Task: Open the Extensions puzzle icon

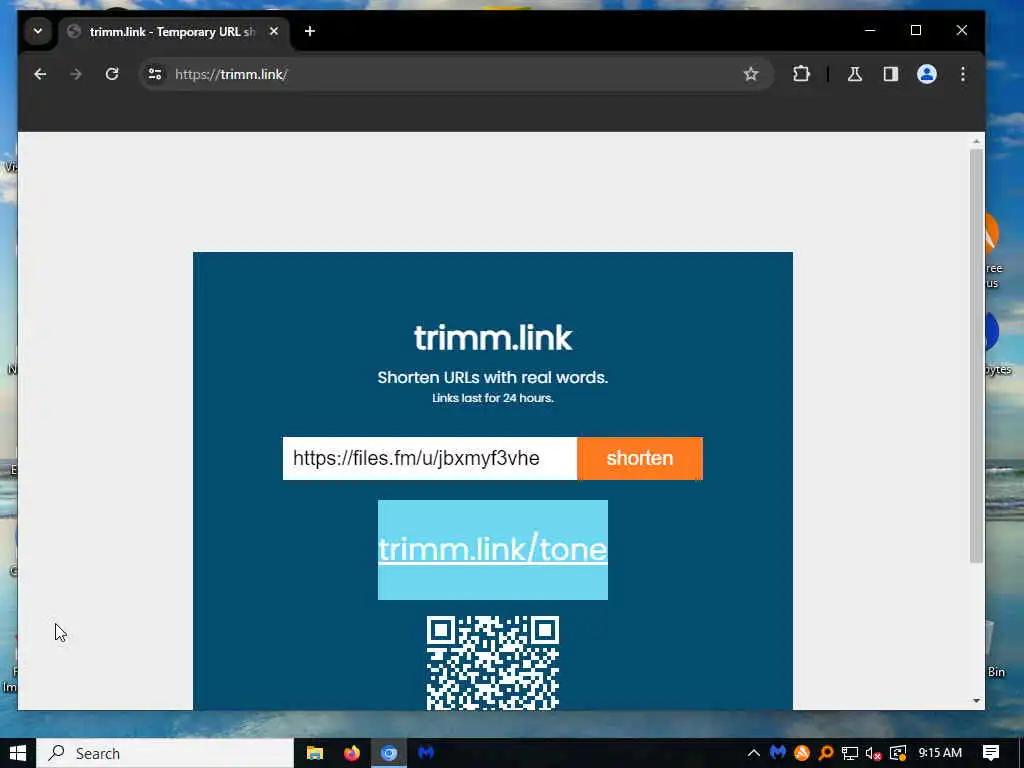Action: [801, 74]
